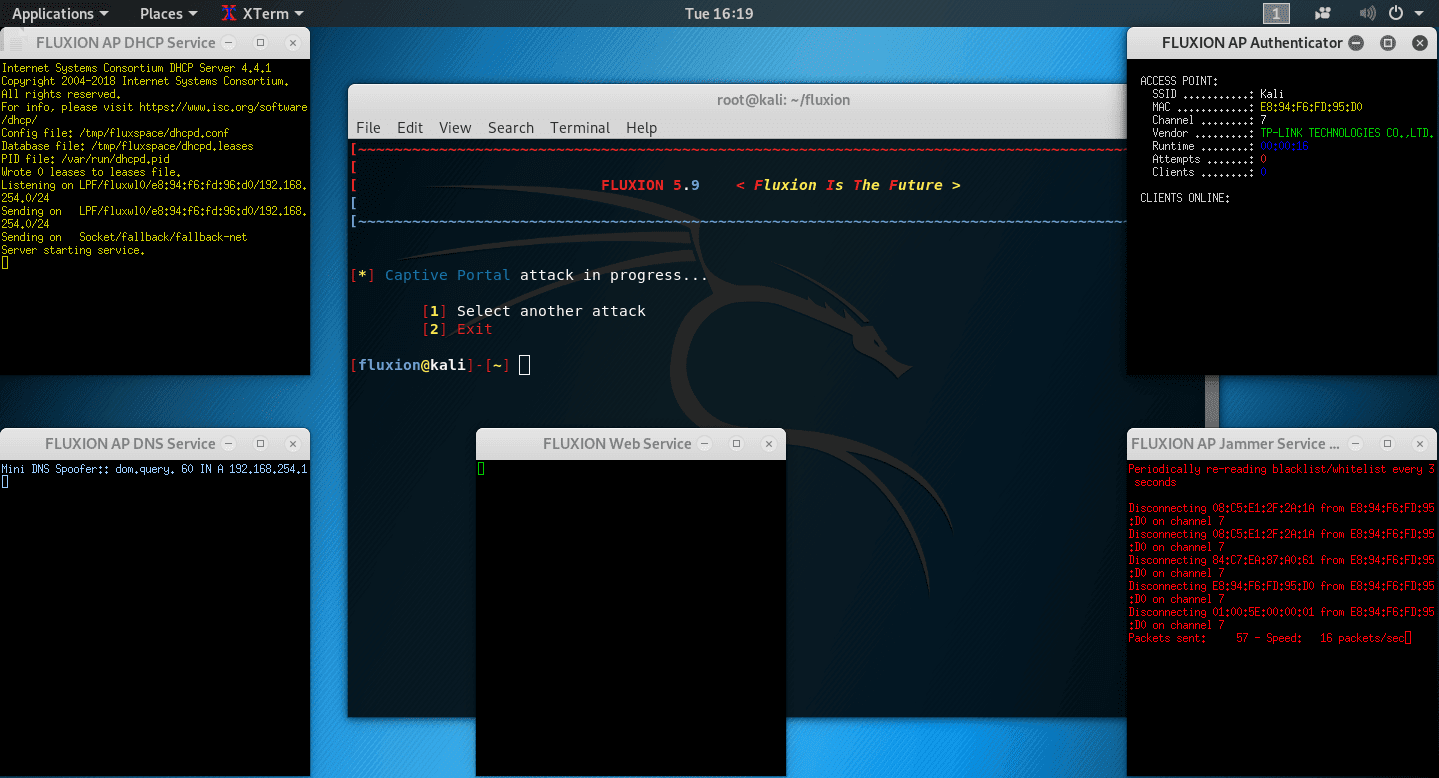Click the red 'Exit' option text
Viewport: 1439px width, 778px height.
point(475,329)
